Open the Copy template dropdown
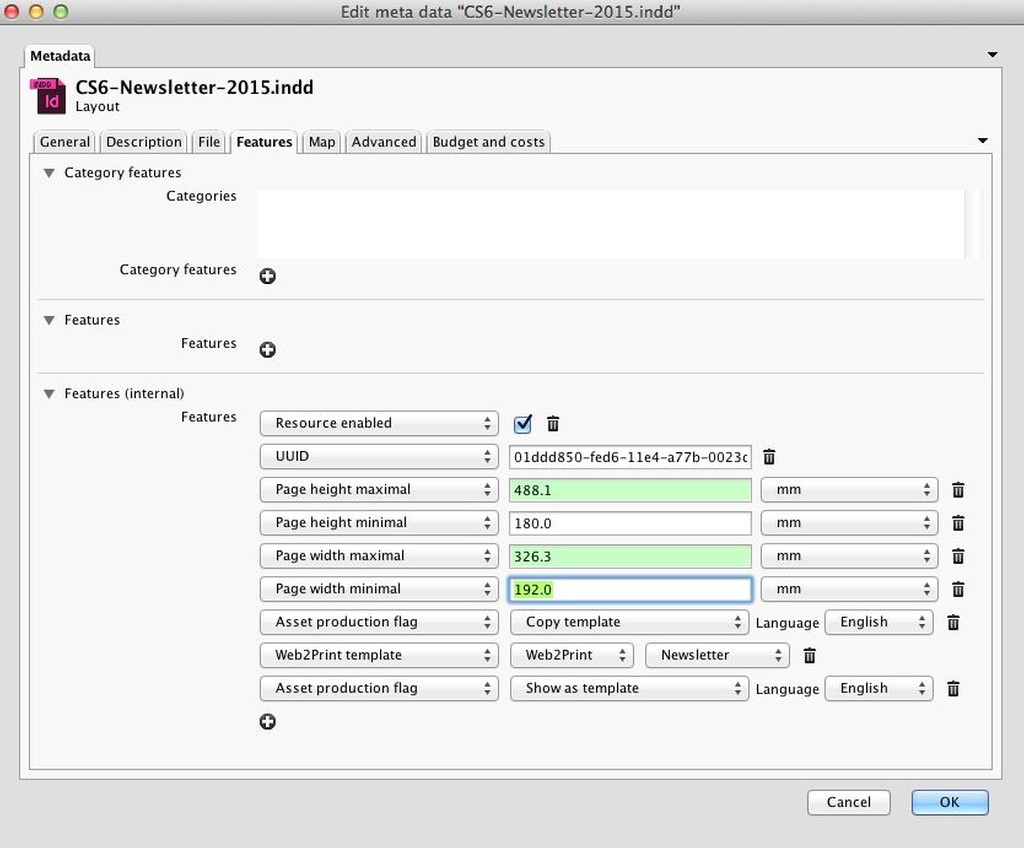1024x848 pixels. (x=629, y=622)
